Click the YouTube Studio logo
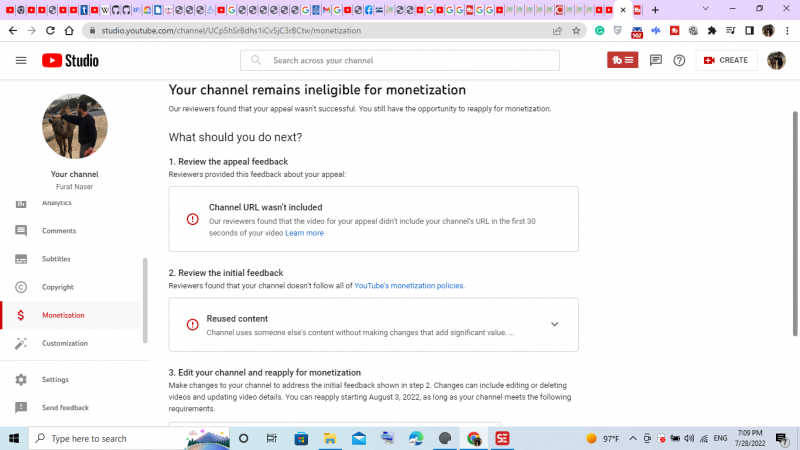Image resolution: width=800 pixels, height=450 pixels. (x=70, y=60)
